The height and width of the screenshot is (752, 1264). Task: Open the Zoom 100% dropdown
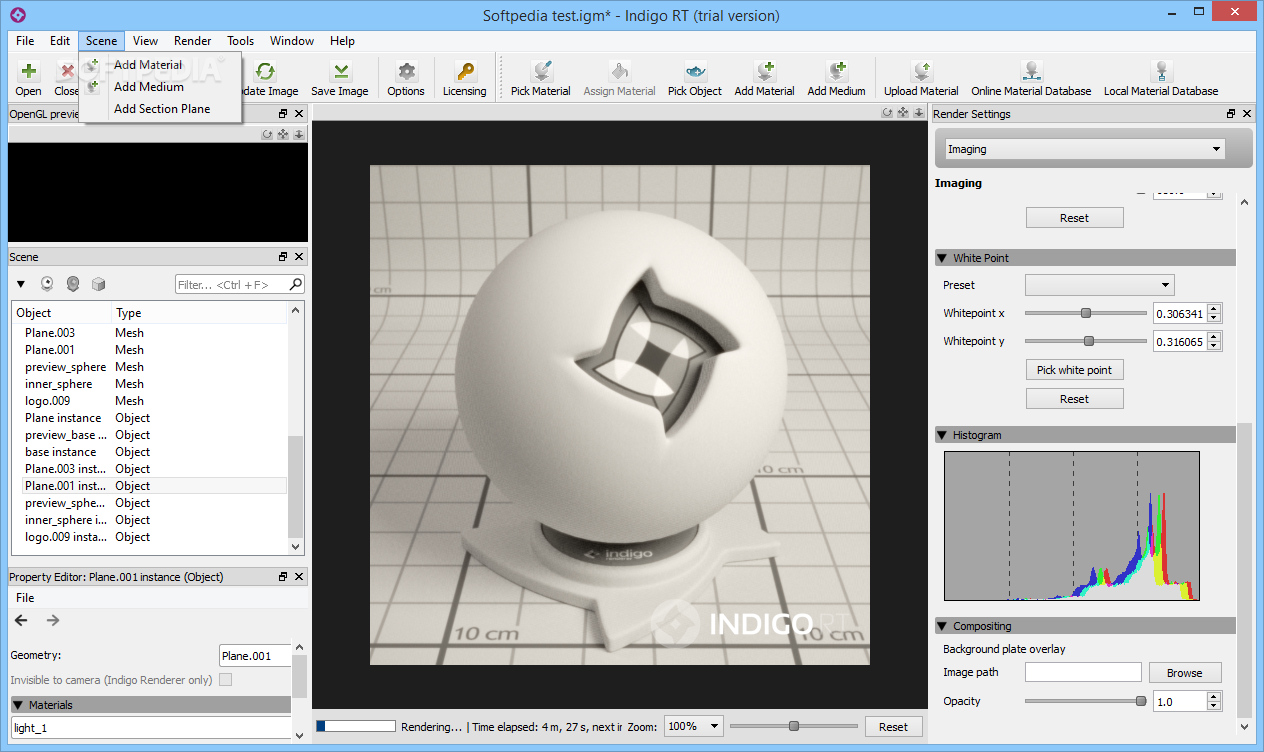coord(694,727)
